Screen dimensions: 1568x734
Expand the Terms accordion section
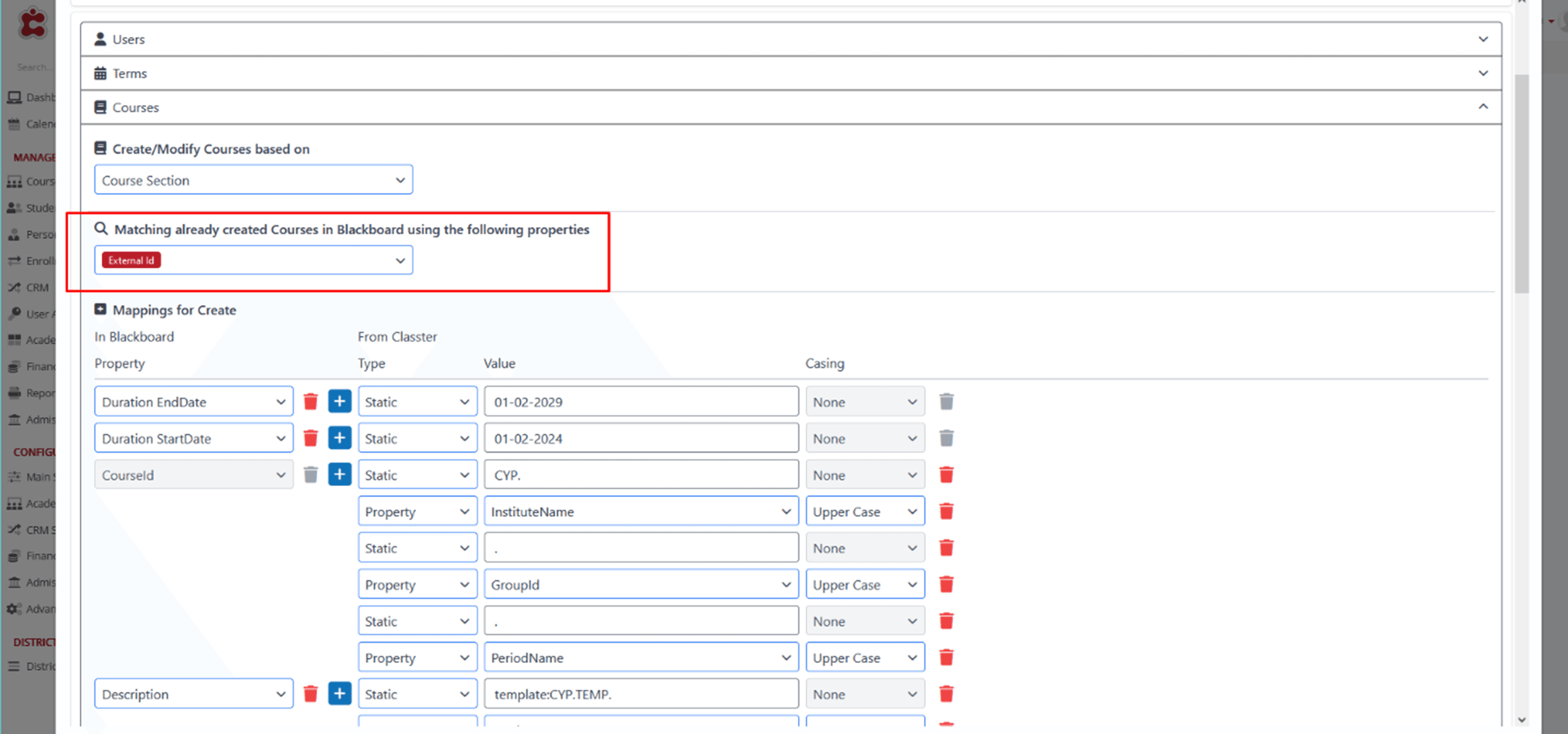coord(791,73)
